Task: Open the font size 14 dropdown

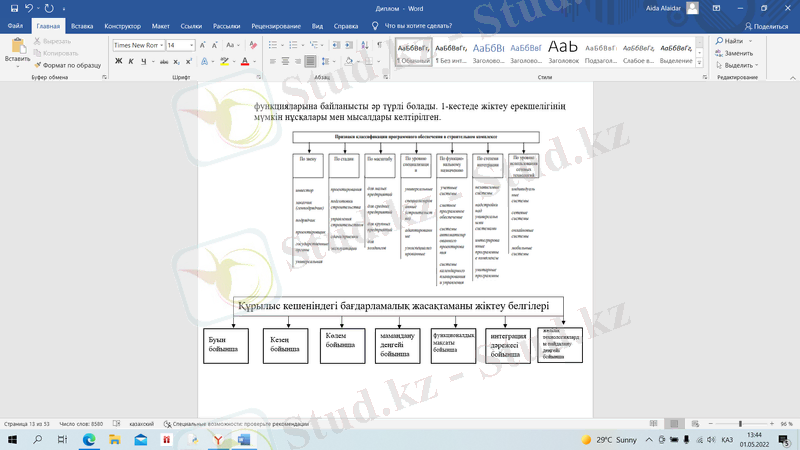Action: [191, 45]
